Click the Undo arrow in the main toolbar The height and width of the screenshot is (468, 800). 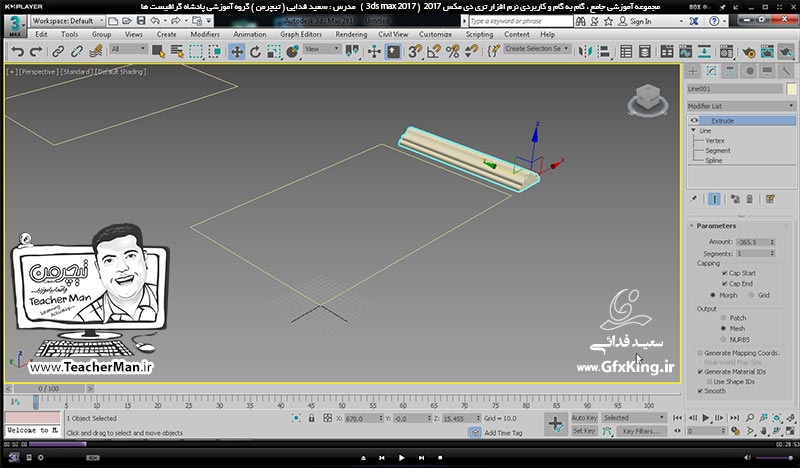pyautogui.click(x=18, y=52)
